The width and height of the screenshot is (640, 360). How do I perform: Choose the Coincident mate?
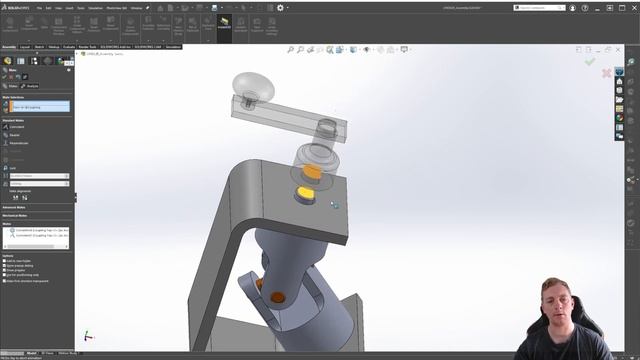coord(14,127)
